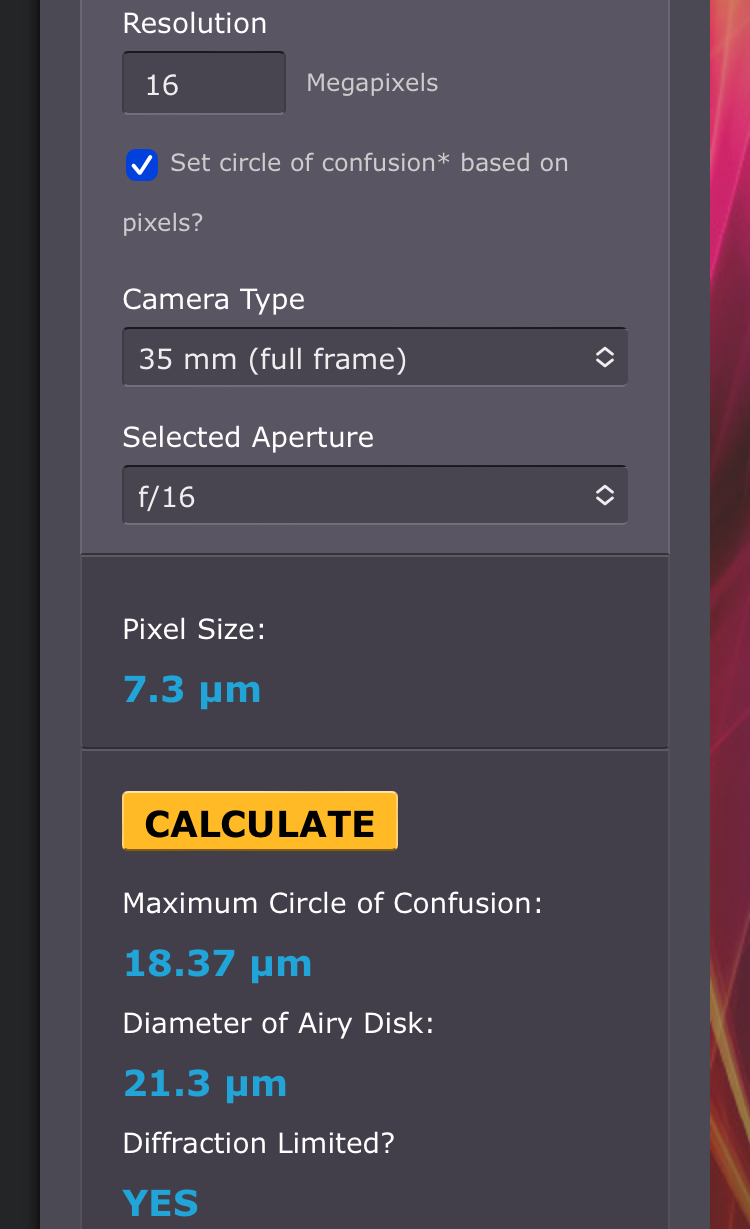The image size is (750, 1229).
Task: Click the Pixel Size label
Action: coord(194,629)
